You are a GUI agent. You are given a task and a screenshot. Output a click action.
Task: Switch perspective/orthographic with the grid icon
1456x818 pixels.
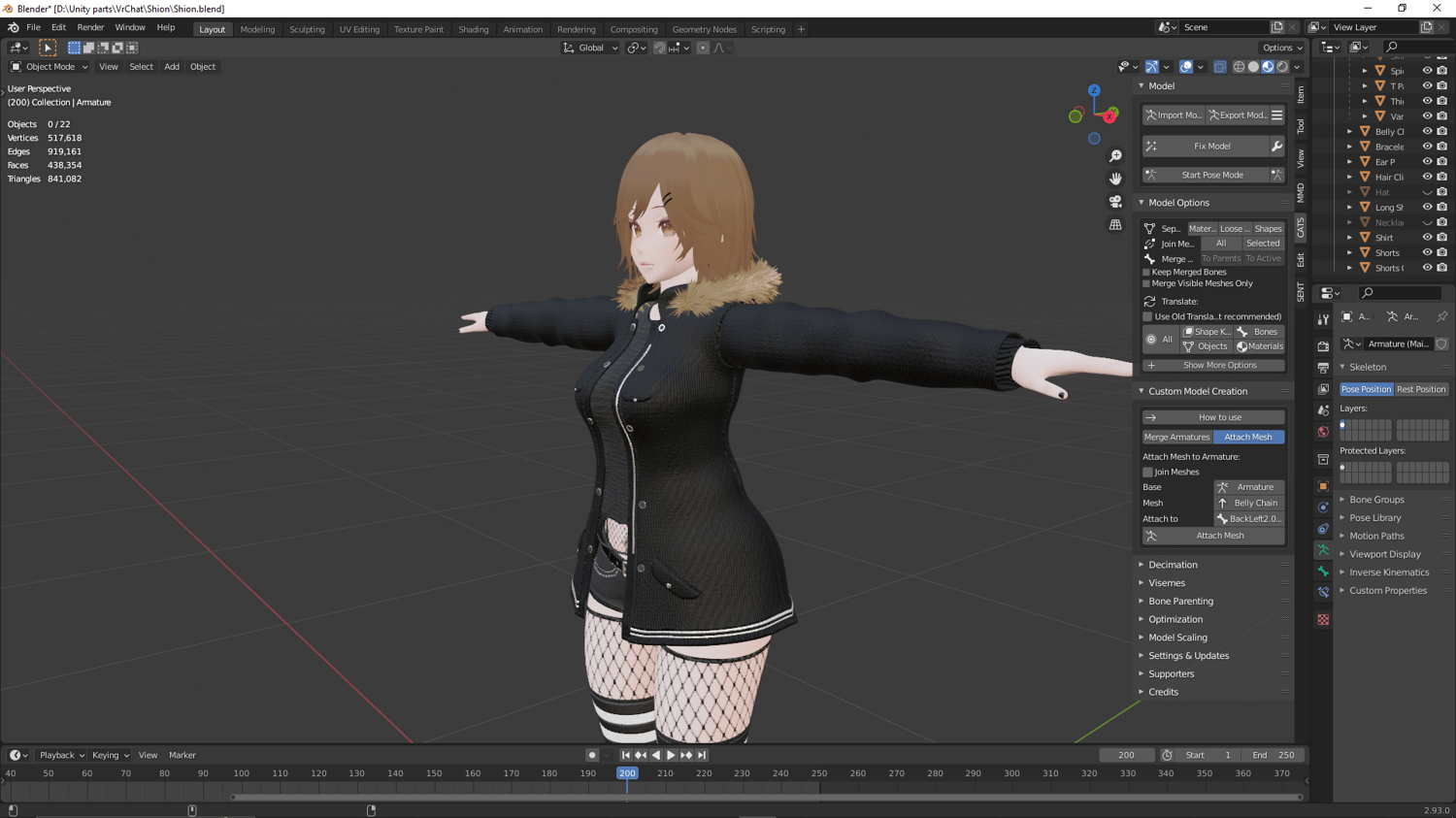click(x=1115, y=225)
